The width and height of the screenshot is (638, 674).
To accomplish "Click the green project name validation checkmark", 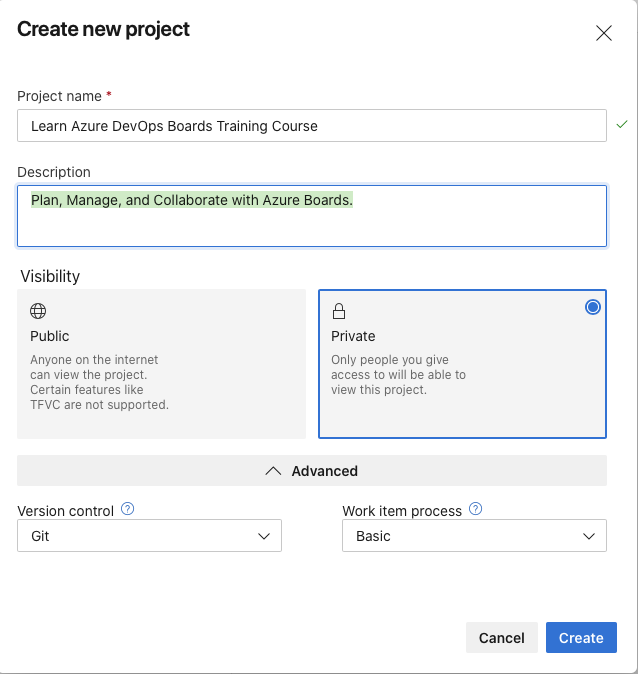I will 622,125.
